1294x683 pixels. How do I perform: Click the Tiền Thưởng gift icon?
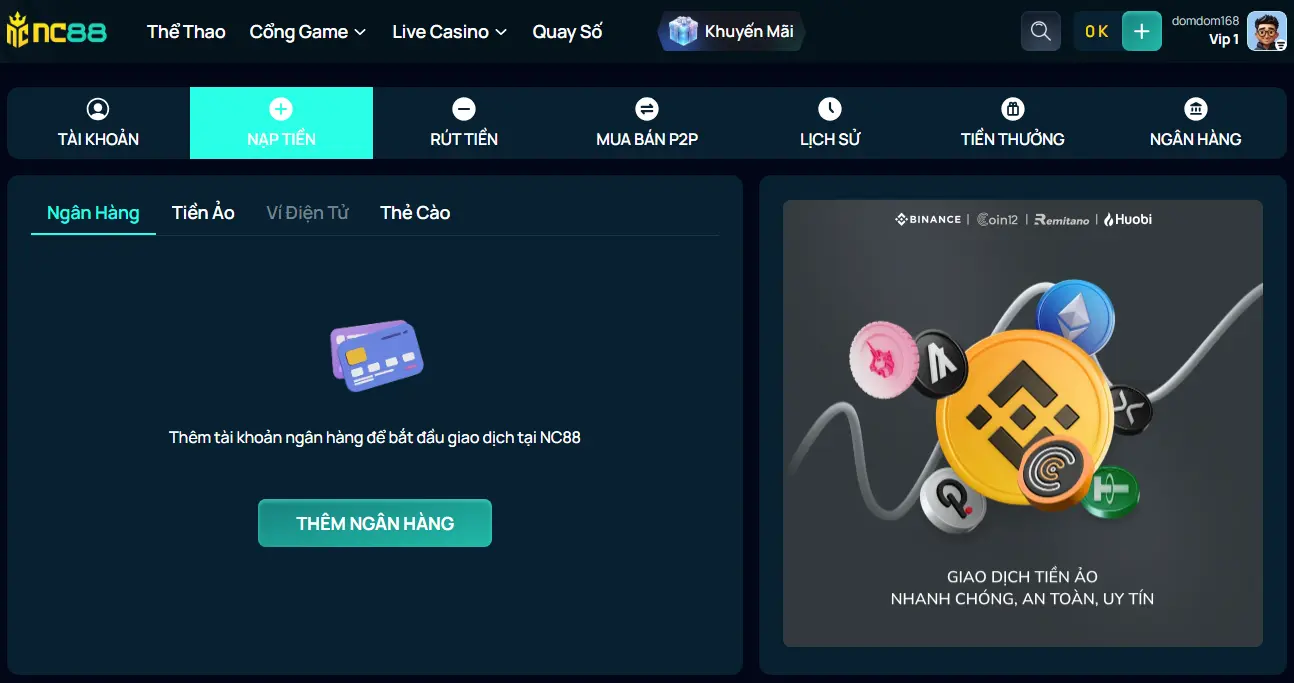click(x=1013, y=109)
